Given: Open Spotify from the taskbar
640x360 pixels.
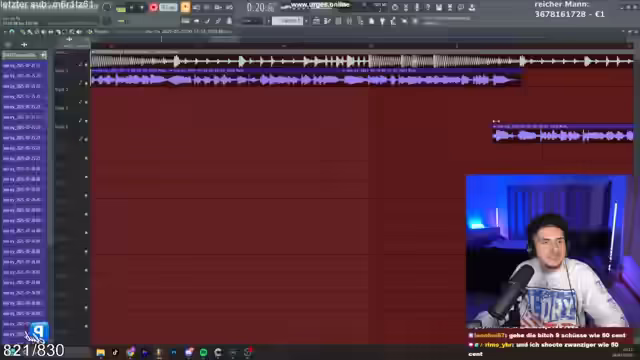Looking at the screenshot, I should [203, 352].
